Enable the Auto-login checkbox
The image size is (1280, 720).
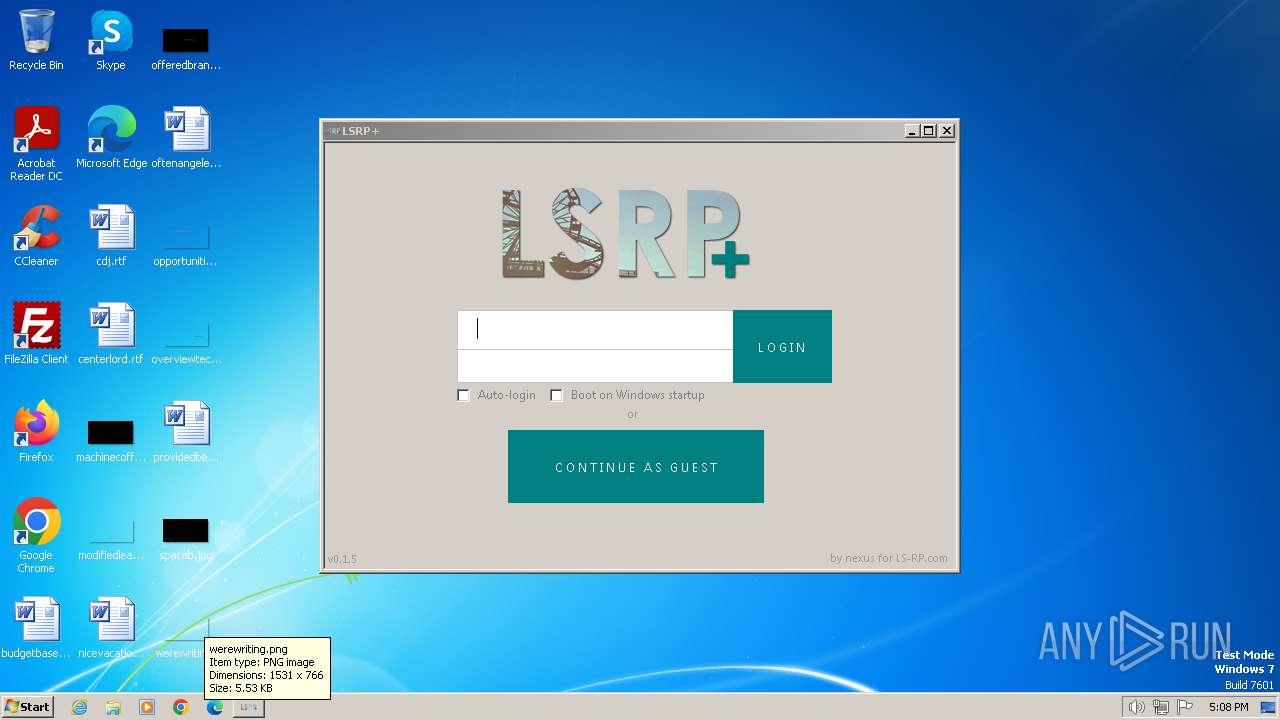(x=463, y=395)
